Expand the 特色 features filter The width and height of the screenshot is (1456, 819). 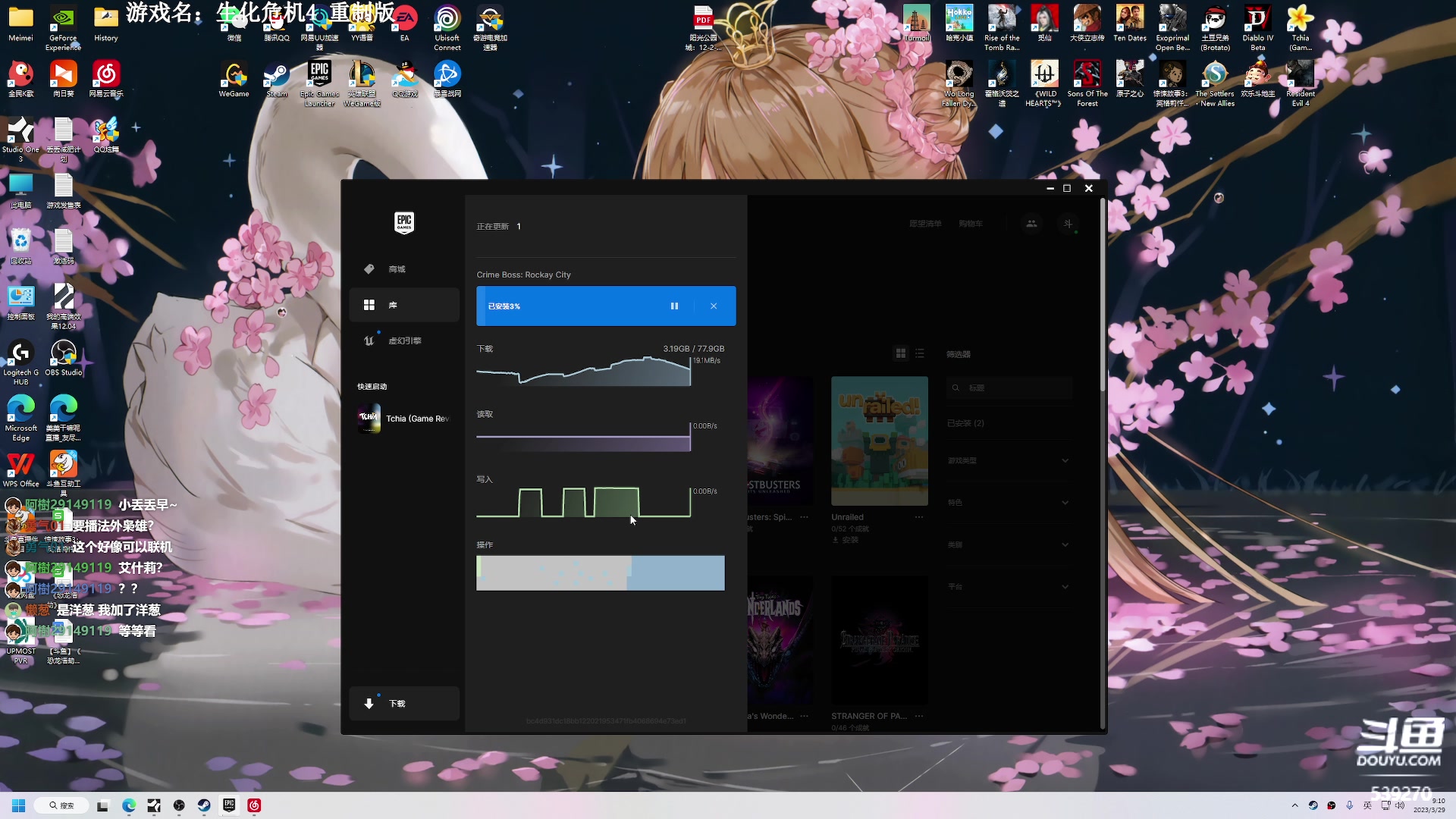[1009, 502]
